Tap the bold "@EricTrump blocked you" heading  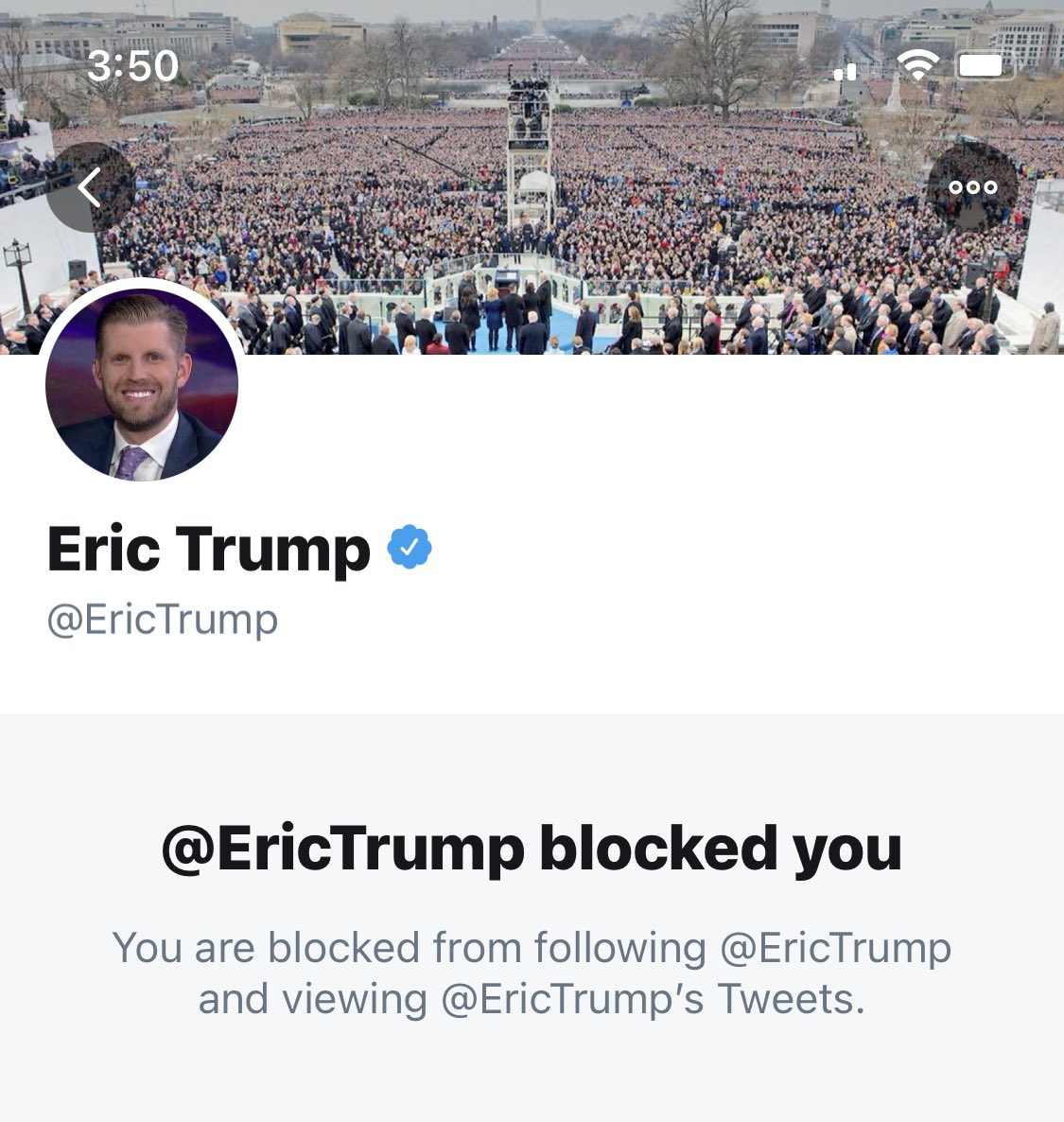(x=532, y=850)
